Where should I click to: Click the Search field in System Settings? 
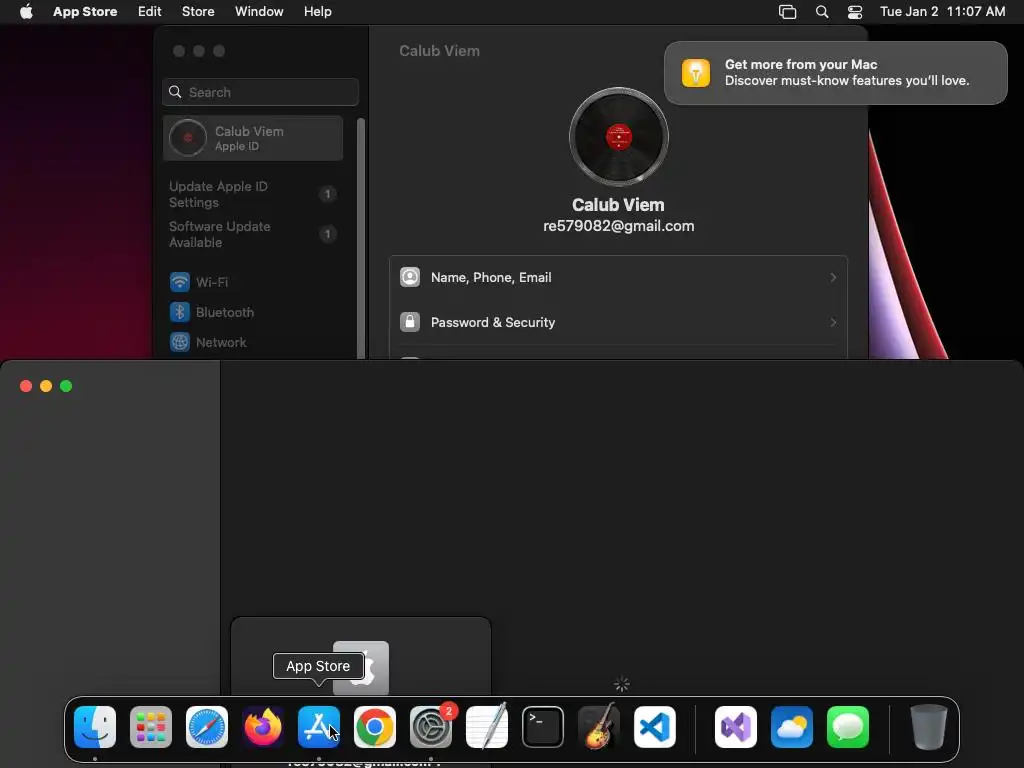point(260,92)
